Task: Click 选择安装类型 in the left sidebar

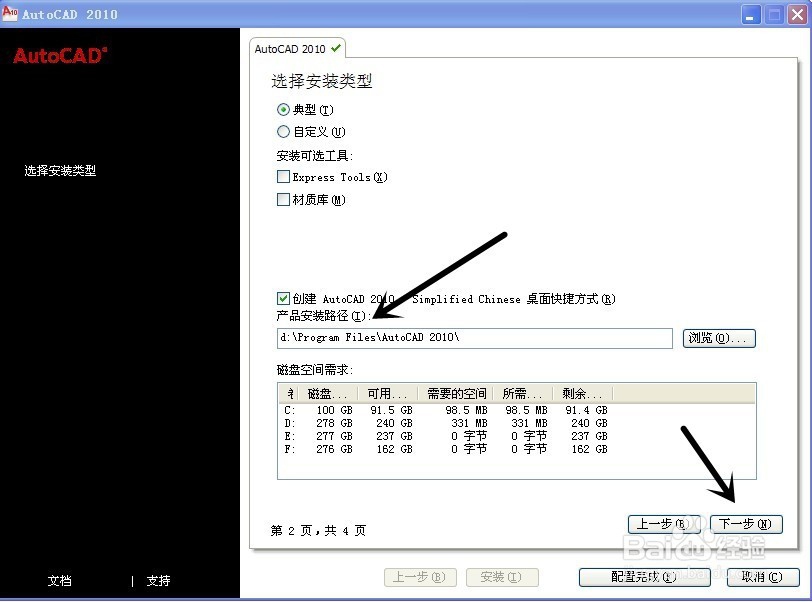Action: click(60, 170)
